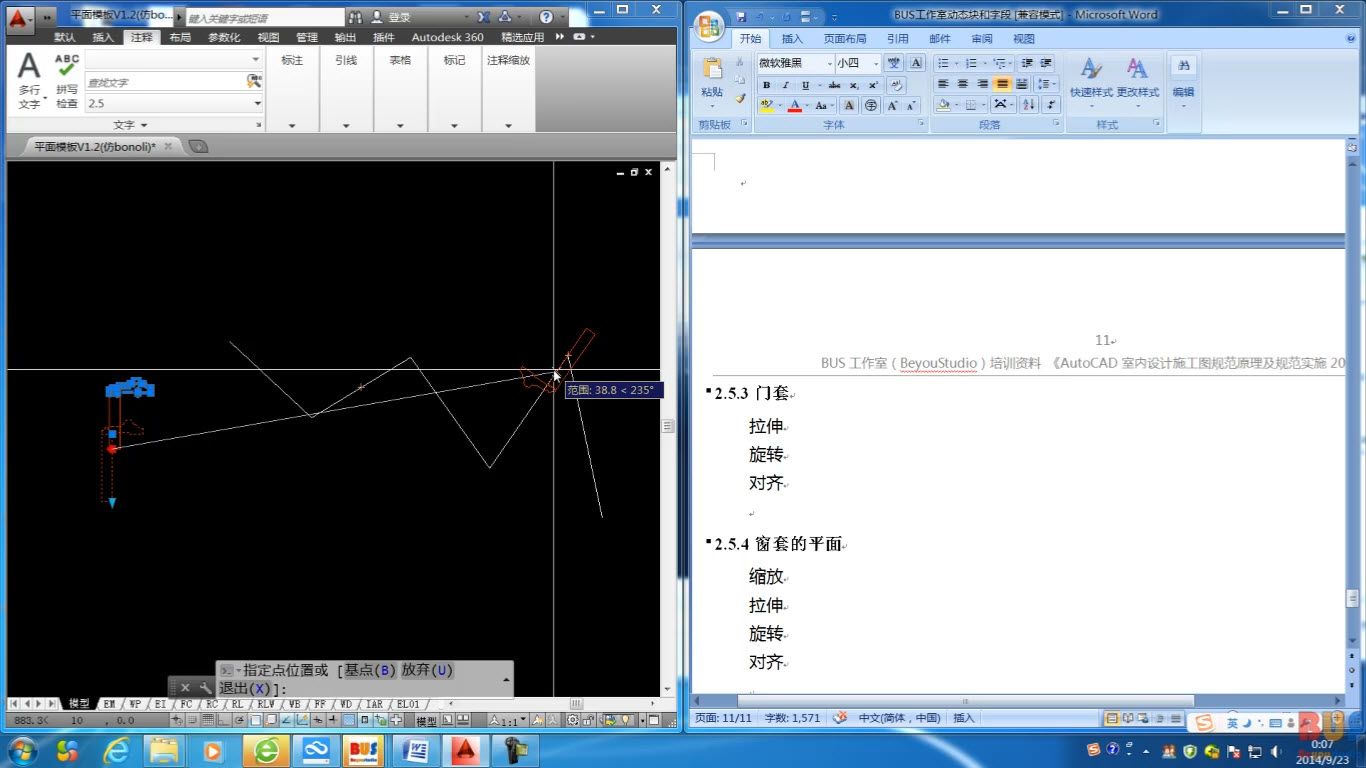
Task: Click the decrease indent icon in Word
Action: click(1027, 63)
